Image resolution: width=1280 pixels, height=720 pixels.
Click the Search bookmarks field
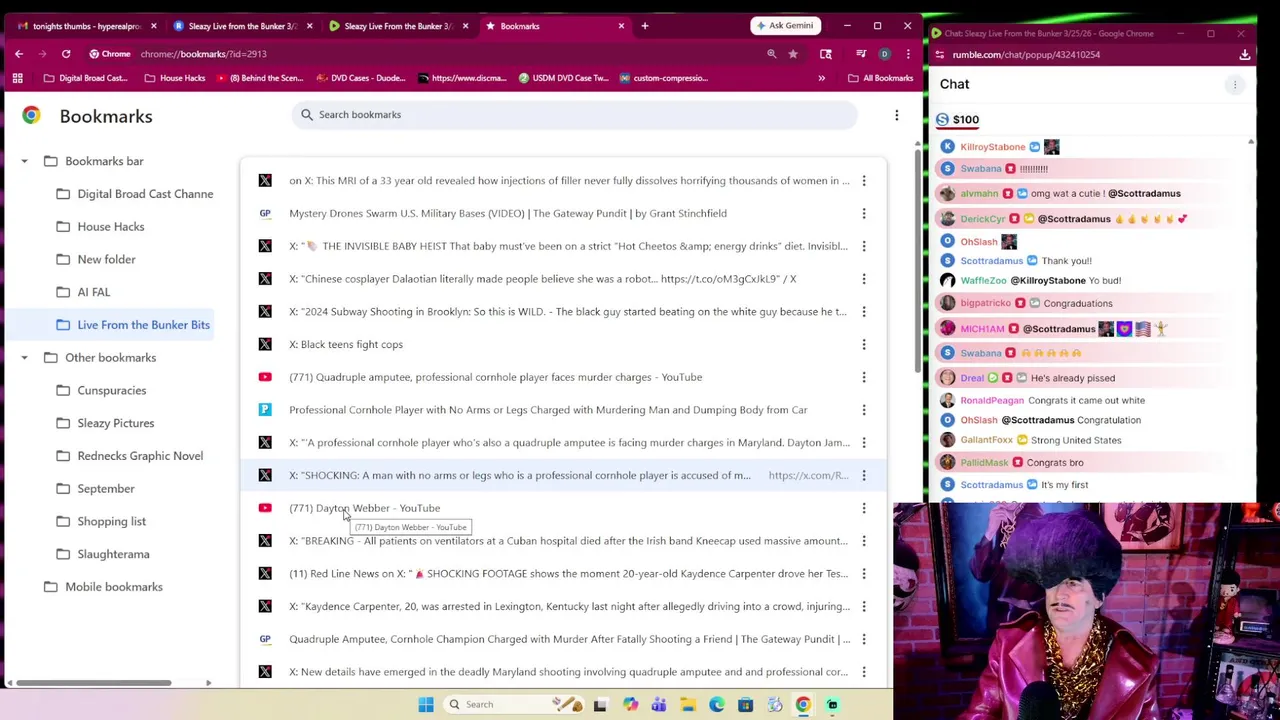tap(575, 115)
